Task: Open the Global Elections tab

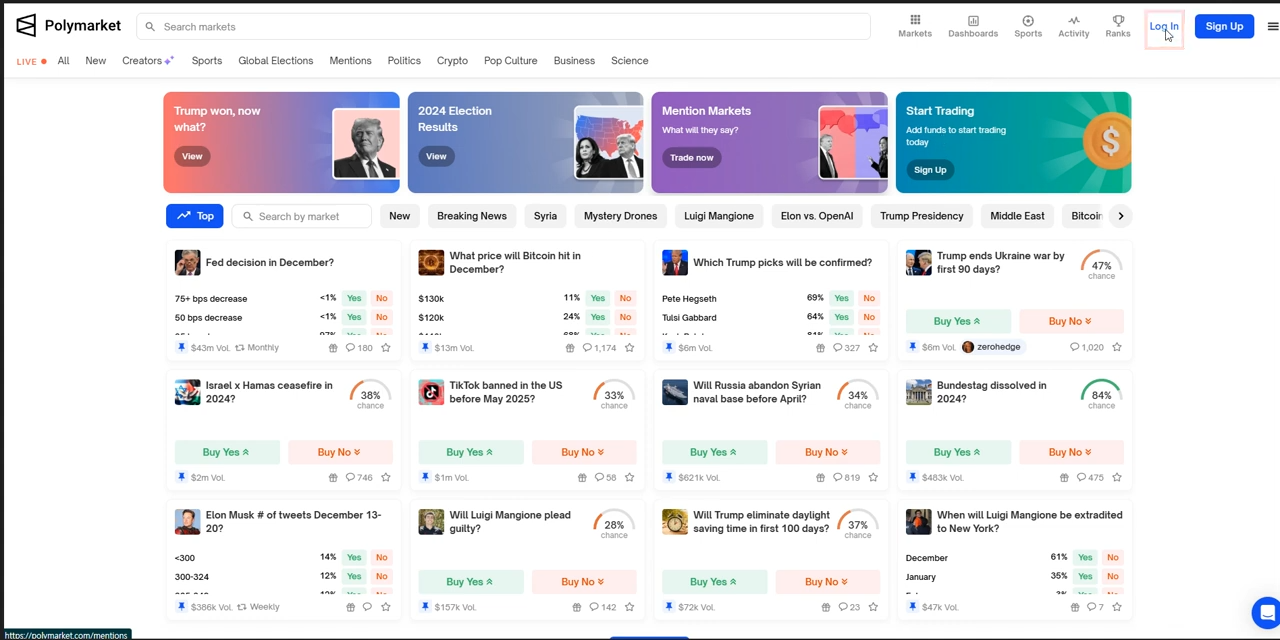Action: point(276,61)
